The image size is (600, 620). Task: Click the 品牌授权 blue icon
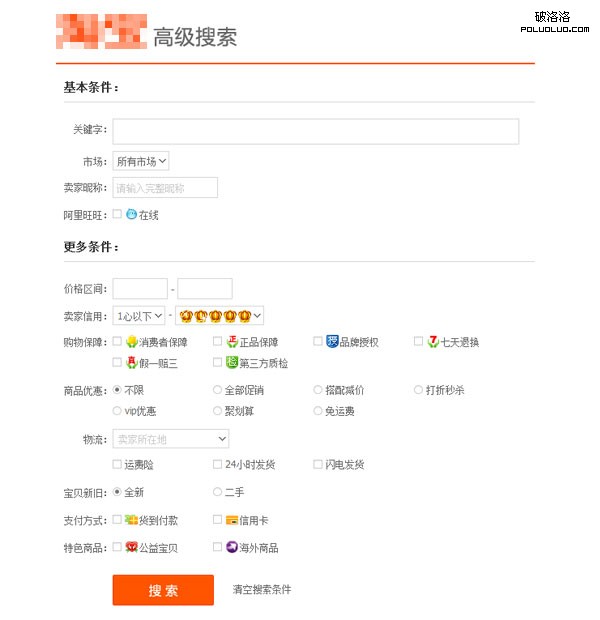[x=332, y=342]
